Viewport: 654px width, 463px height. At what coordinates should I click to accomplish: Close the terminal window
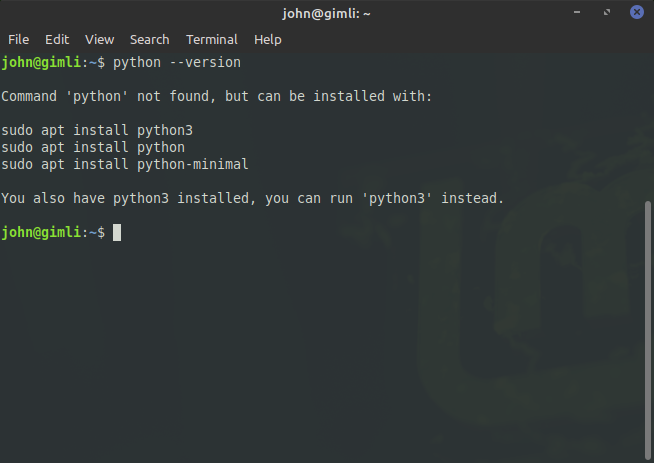click(x=637, y=12)
